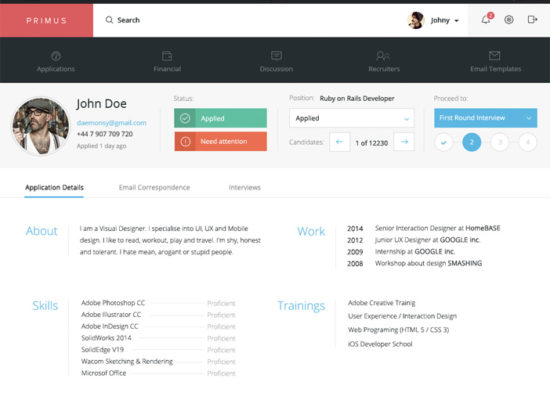Click into the Search field
The image size is (550, 400).
(x=128, y=20)
